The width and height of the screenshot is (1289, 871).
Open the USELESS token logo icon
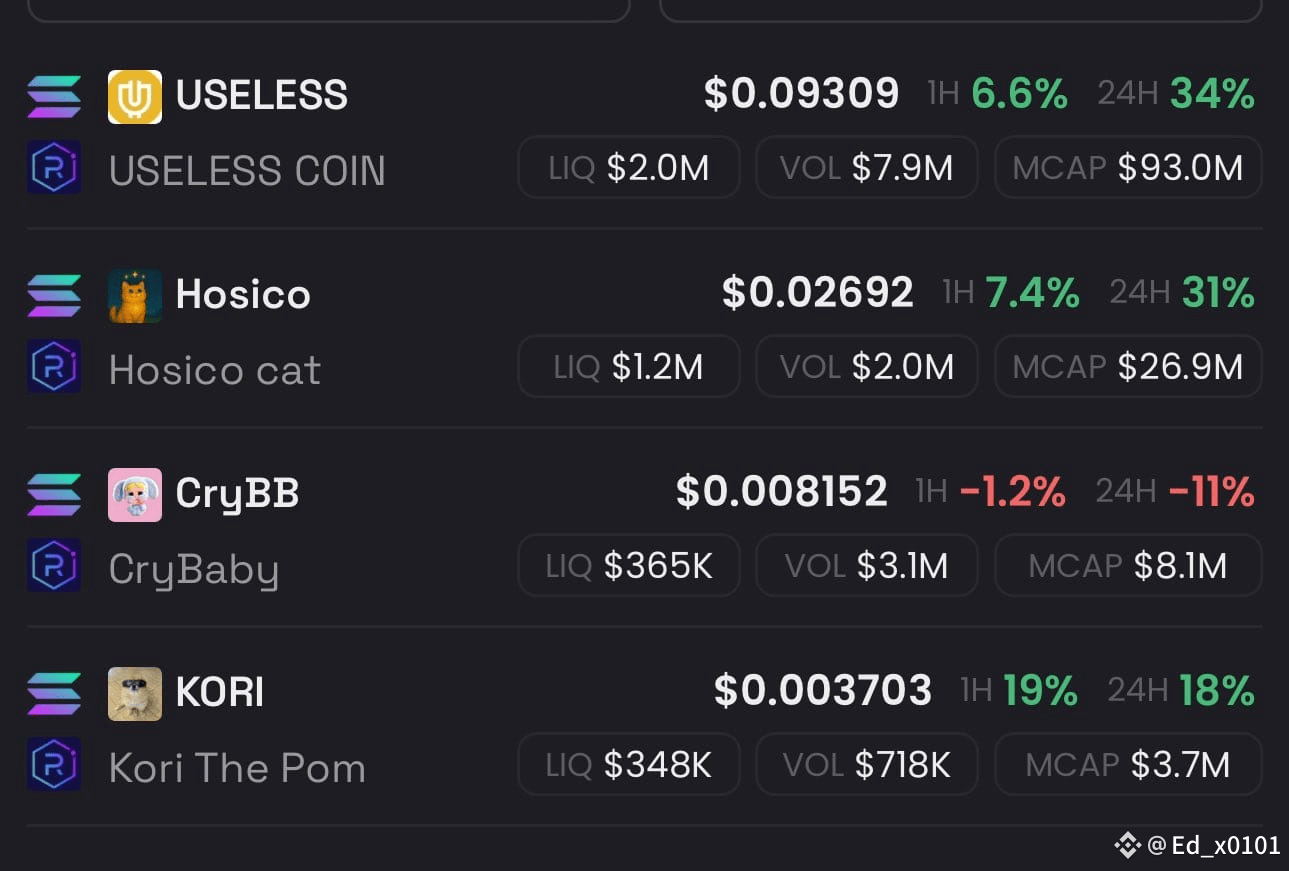coord(135,97)
